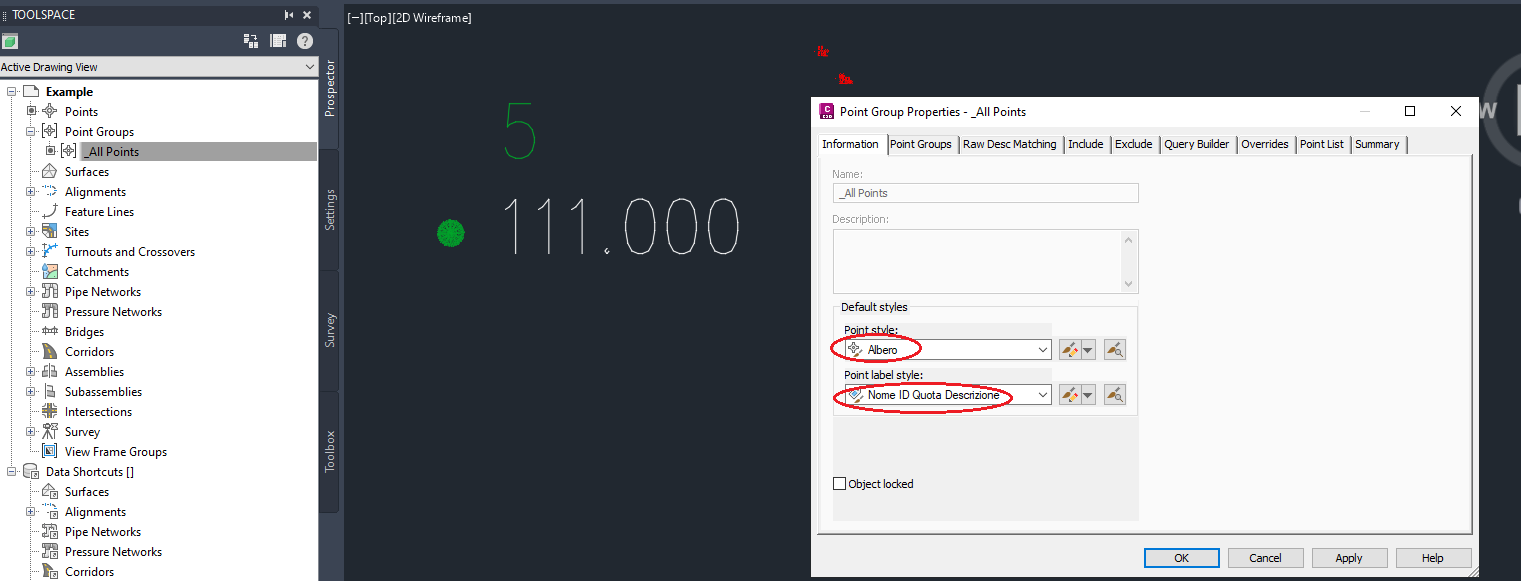Image resolution: width=1521 pixels, height=581 pixels.
Task: Click the Toolspace tree-view toggle icon
Action: point(251,41)
